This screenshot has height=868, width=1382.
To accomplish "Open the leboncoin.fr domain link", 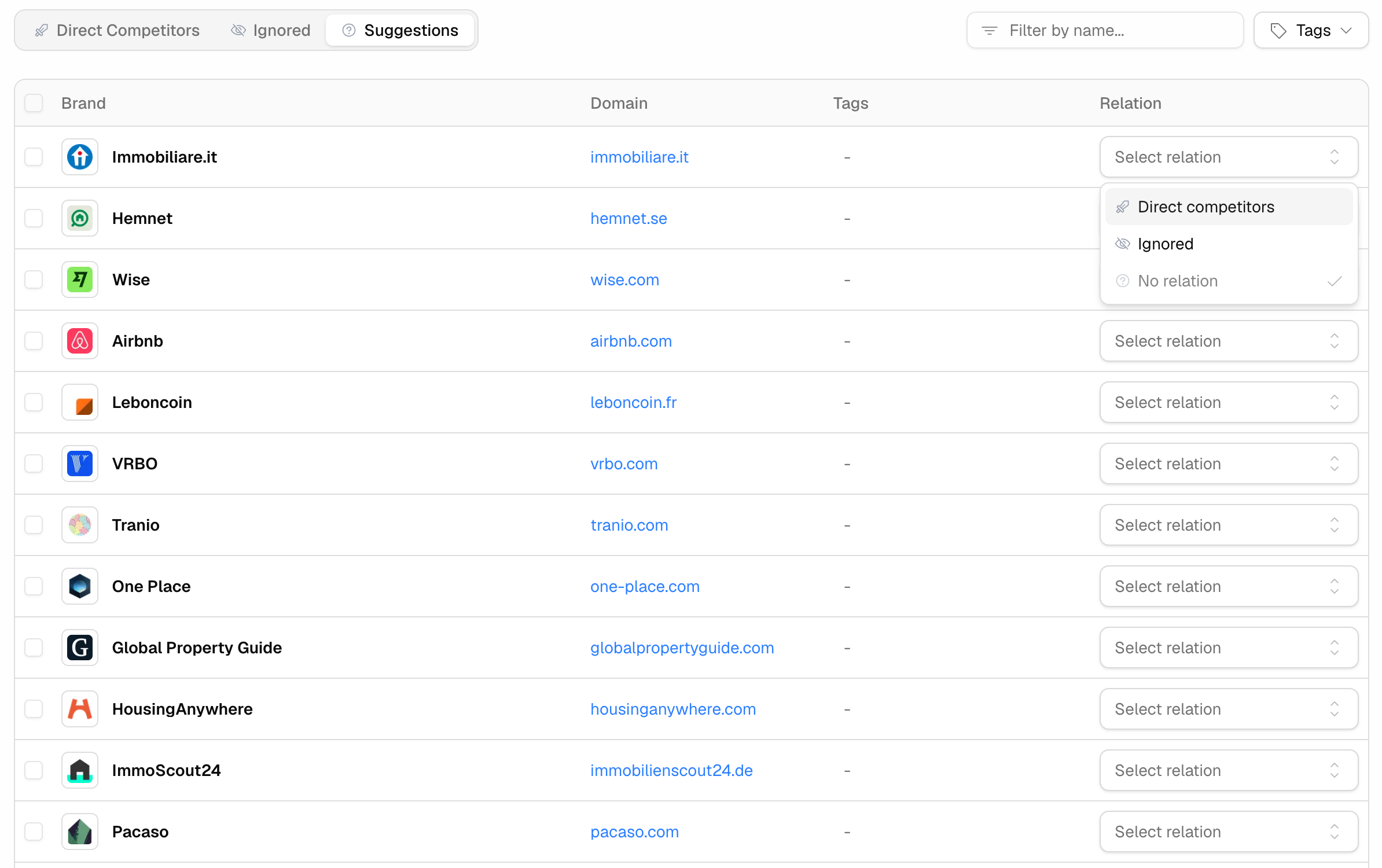I will (x=633, y=402).
